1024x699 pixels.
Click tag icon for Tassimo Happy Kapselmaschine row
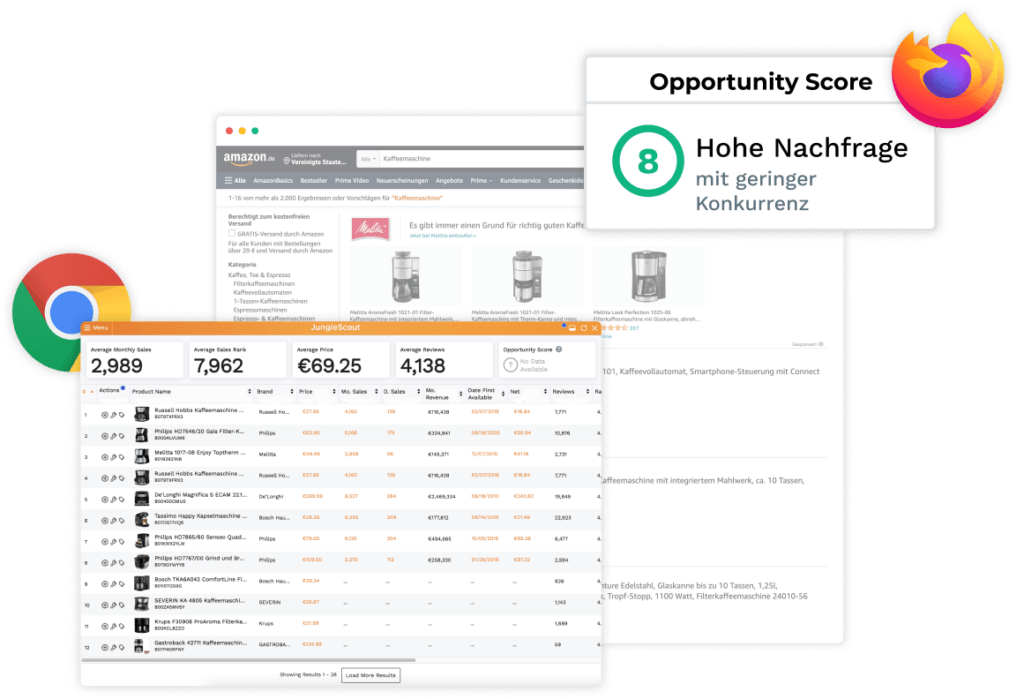[121, 521]
